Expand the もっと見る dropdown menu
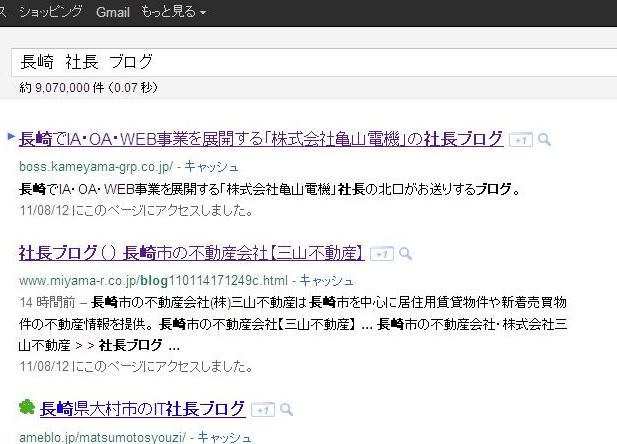 [174, 12]
